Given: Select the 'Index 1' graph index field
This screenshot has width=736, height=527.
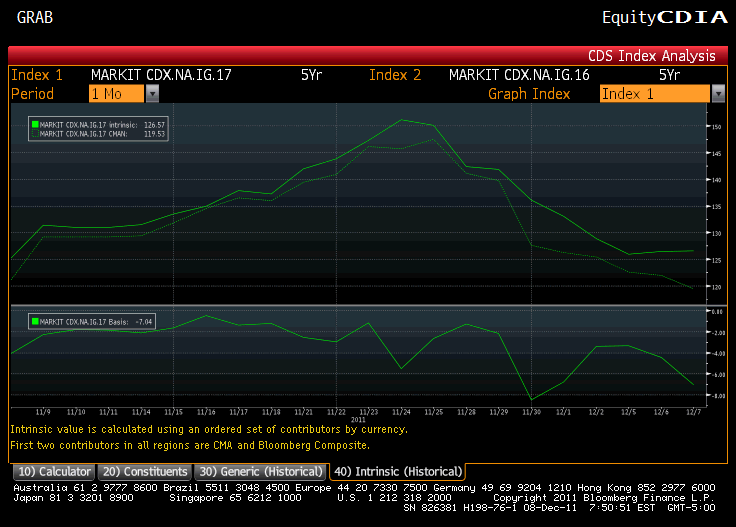Looking at the screenshot, I should point(654,93).
